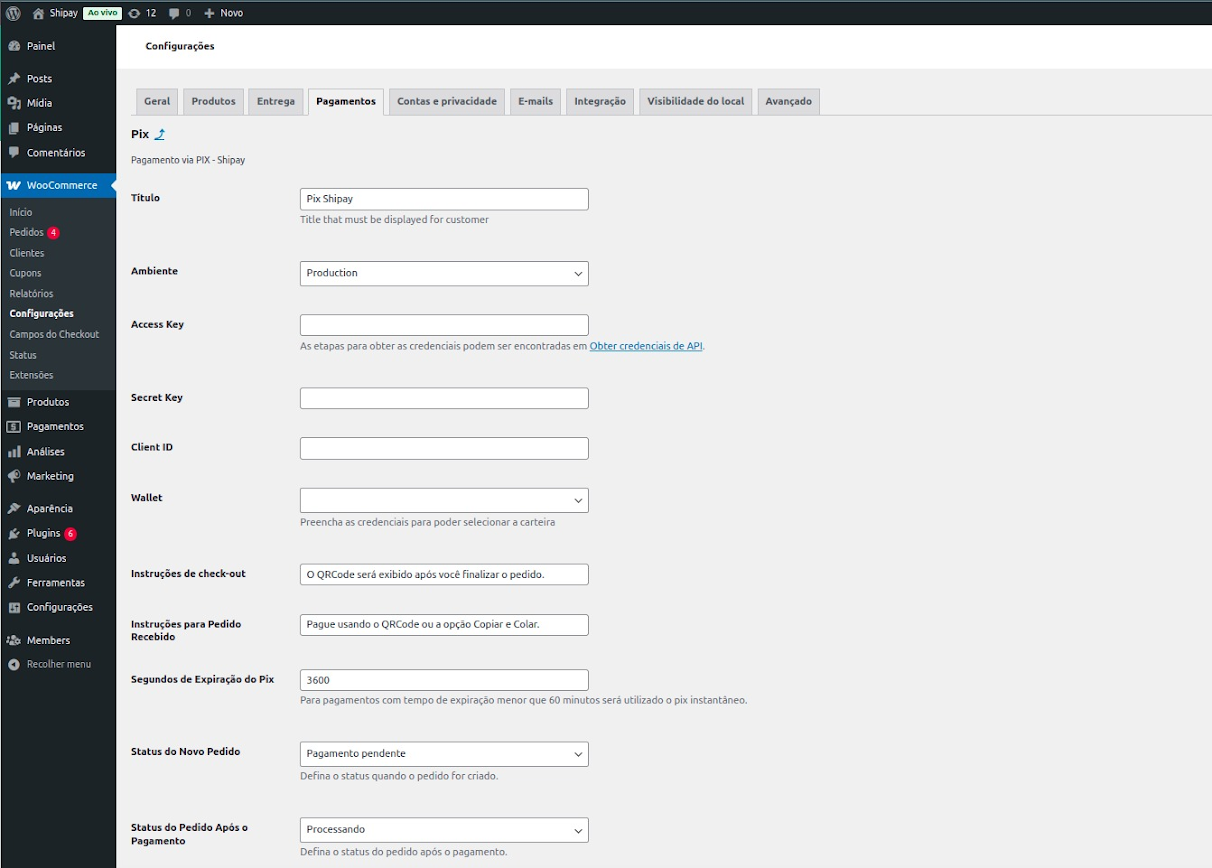Click the WordPress logo icon
Image resolution: width=1212 pixels, height=868 pixels.
(x=14, y=13)
